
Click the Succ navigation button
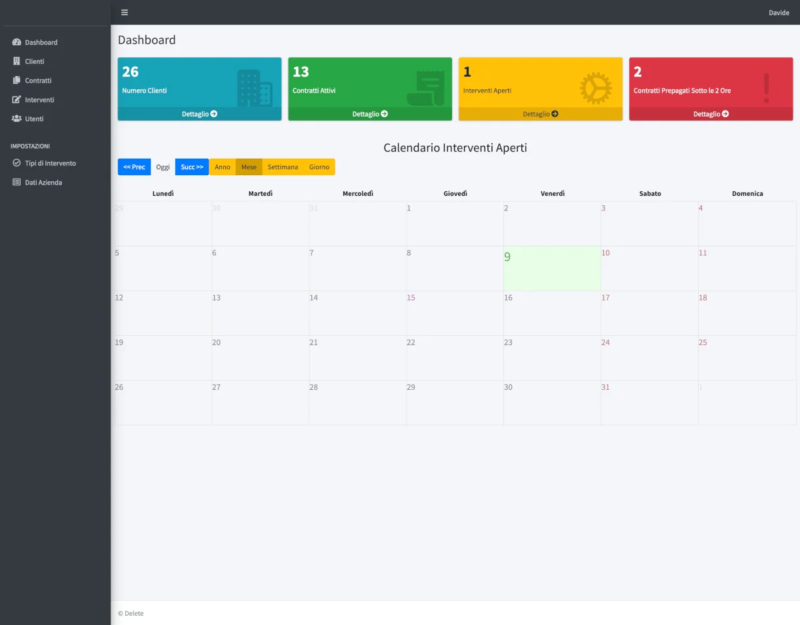point(190,166)
